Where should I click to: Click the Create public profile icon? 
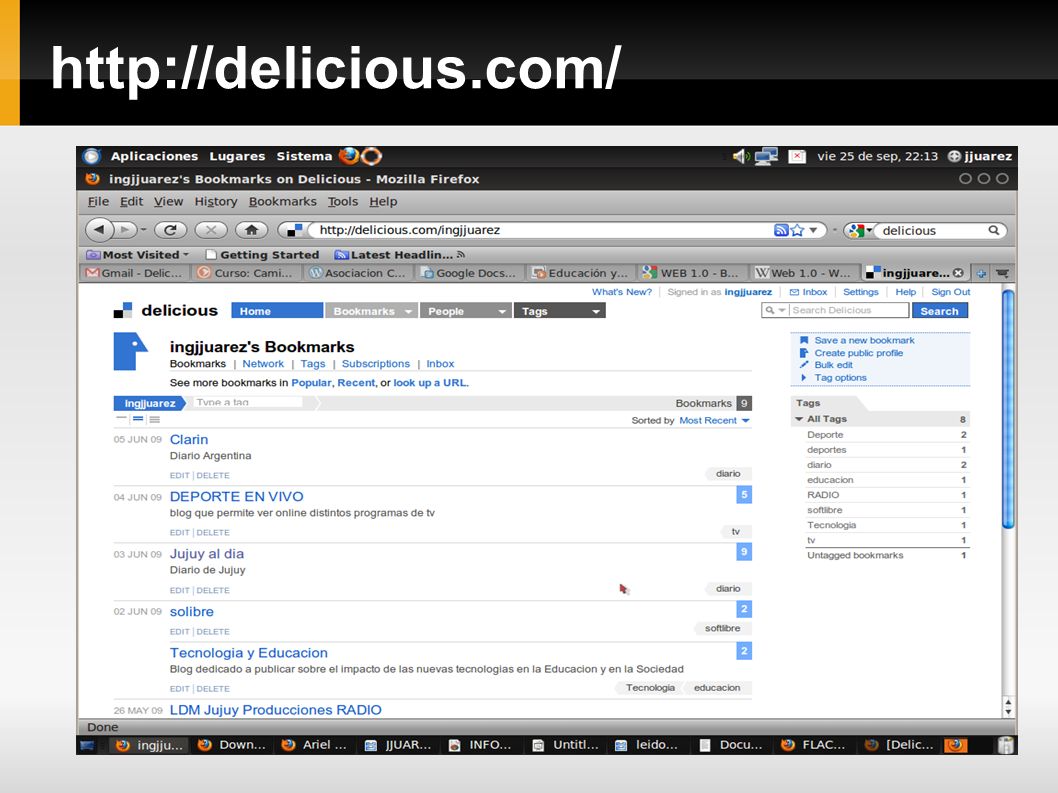804,352
